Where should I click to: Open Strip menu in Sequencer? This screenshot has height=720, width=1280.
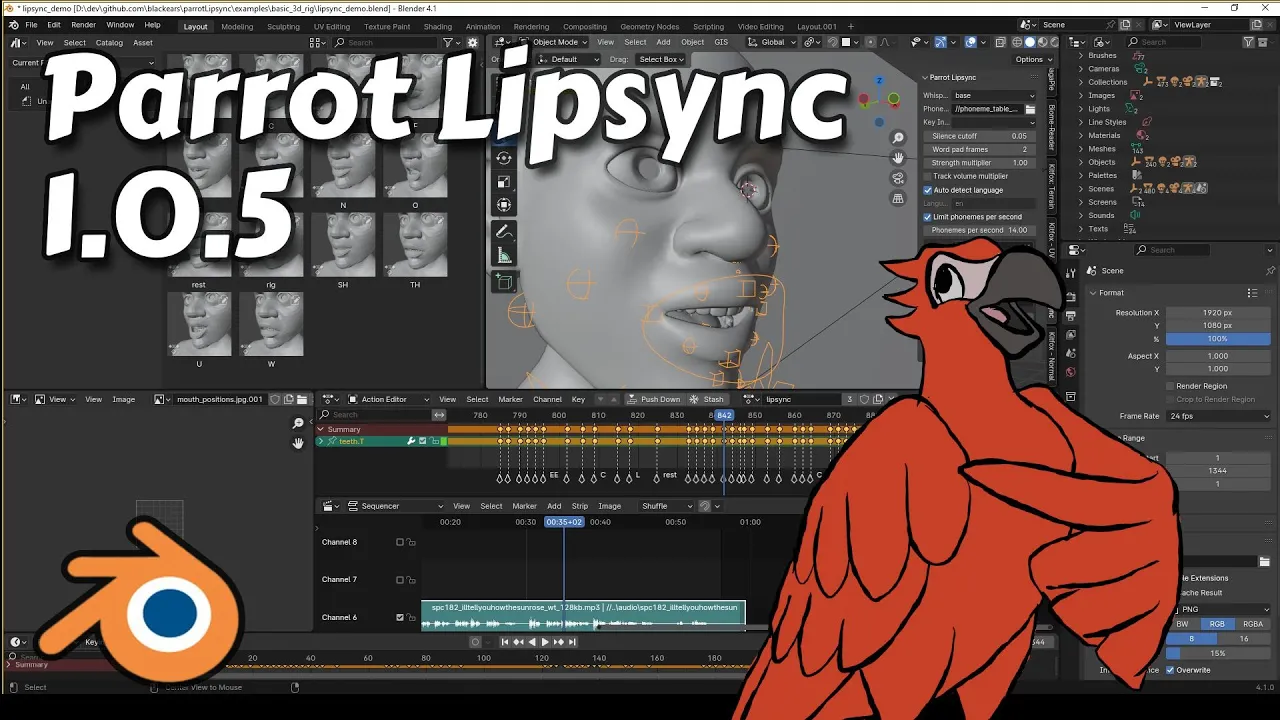point(580,506)
